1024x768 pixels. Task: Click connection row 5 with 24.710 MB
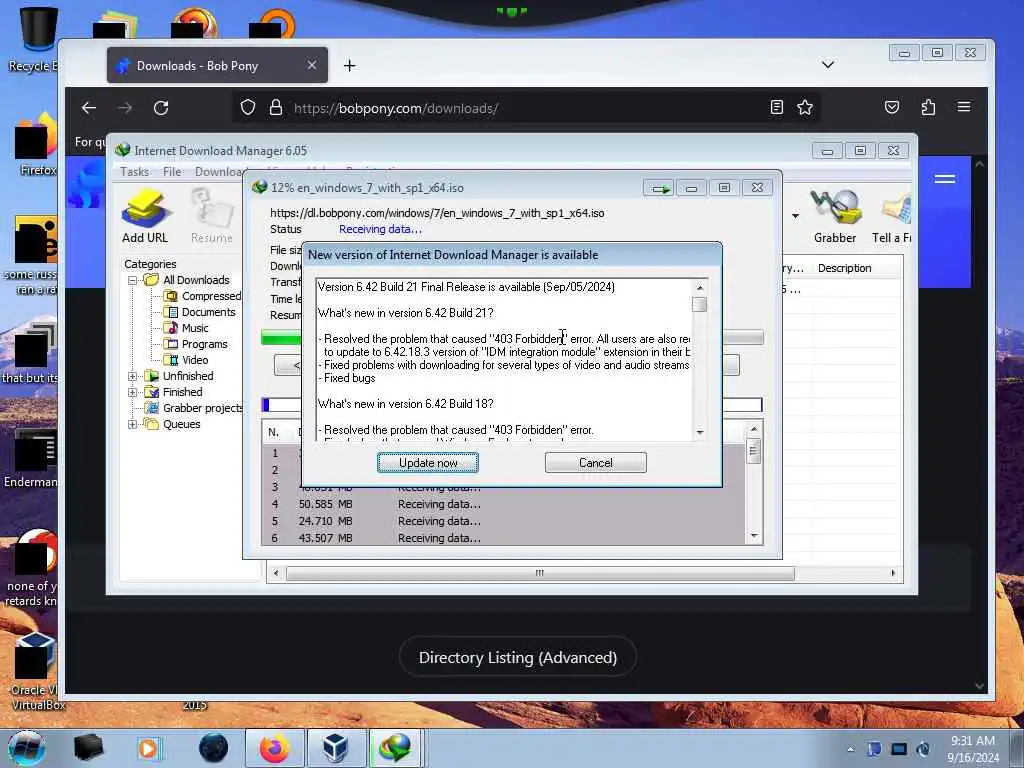(x=503, y=521)
